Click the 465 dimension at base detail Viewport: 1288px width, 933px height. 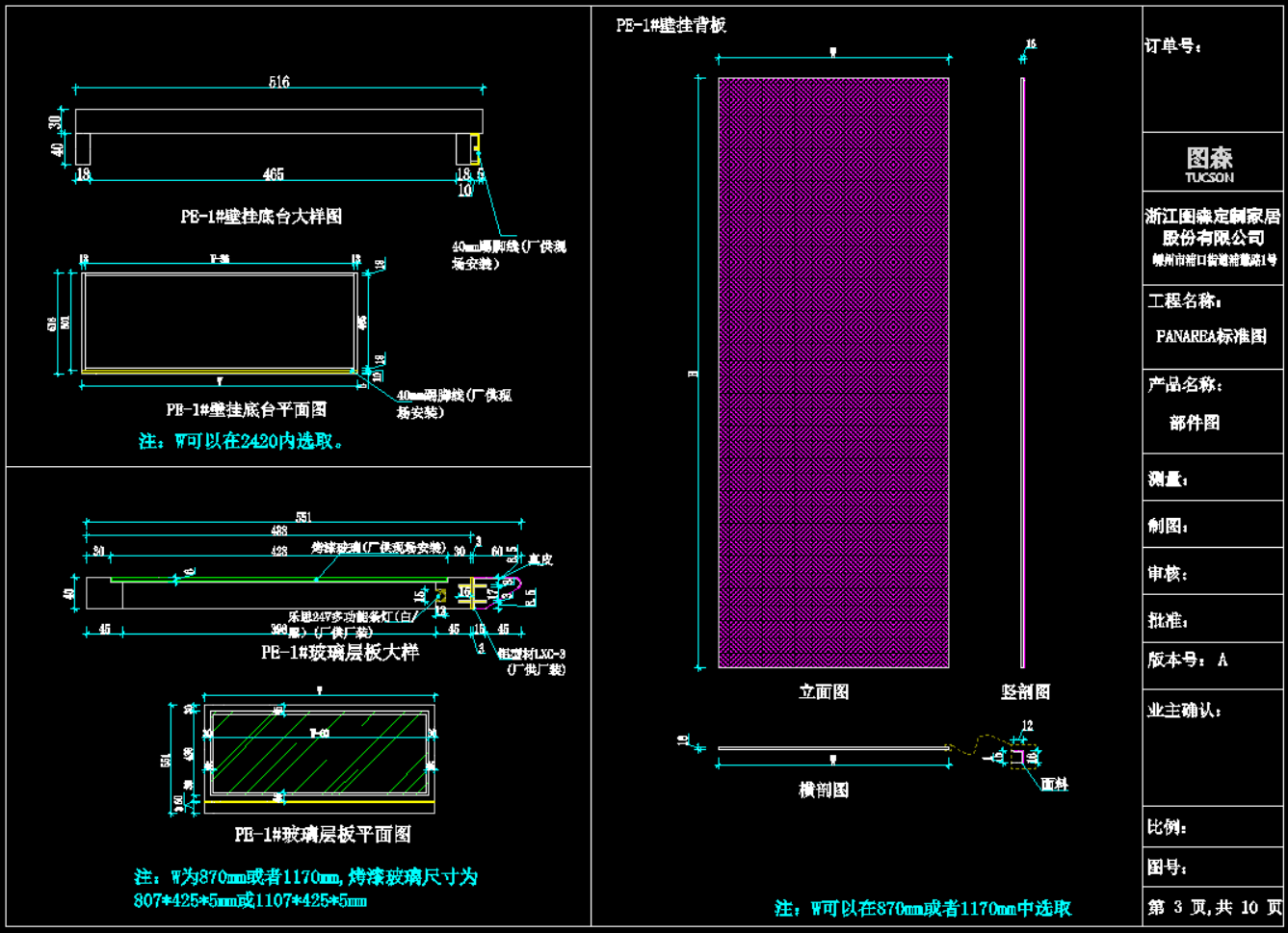pos(274,174)
